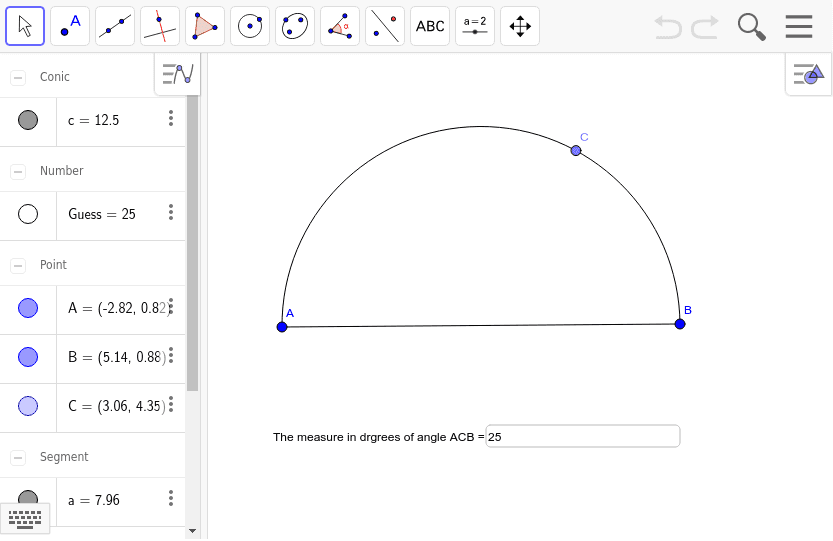Select point B on the semicircle
This screenshot has height=541, width=833.
click(680, 324)
